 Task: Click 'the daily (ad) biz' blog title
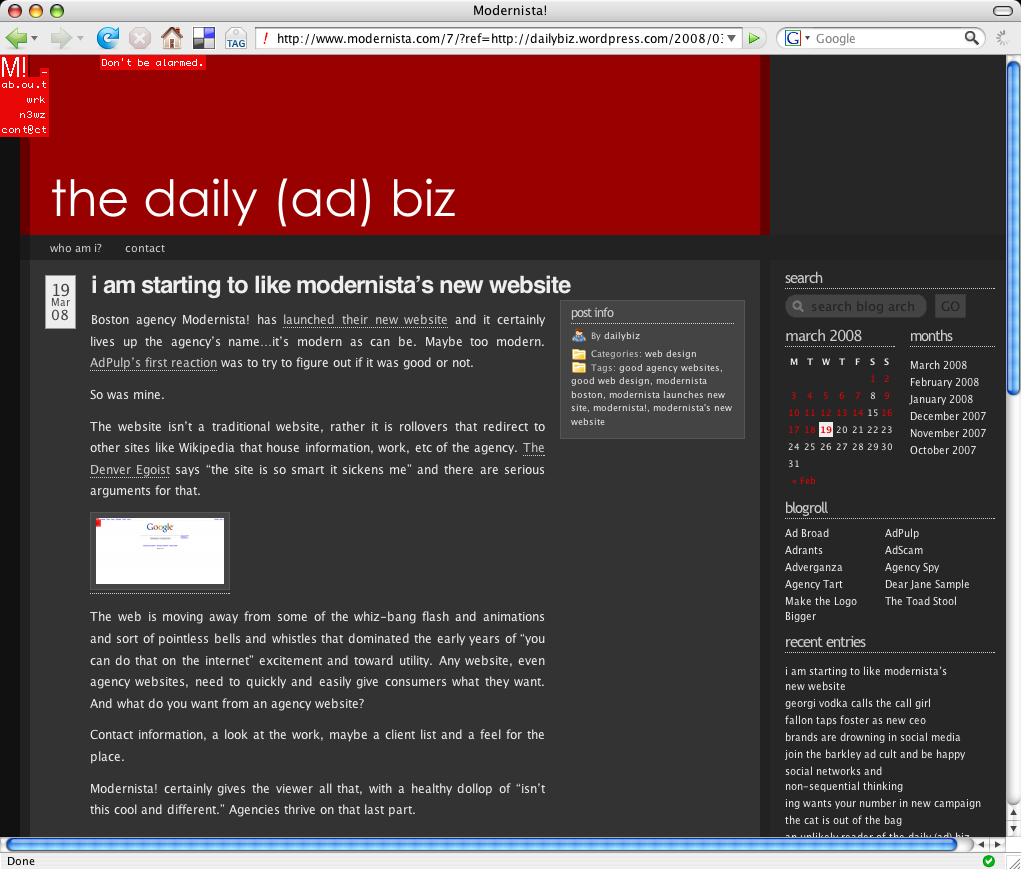click(x=253, y=200)
